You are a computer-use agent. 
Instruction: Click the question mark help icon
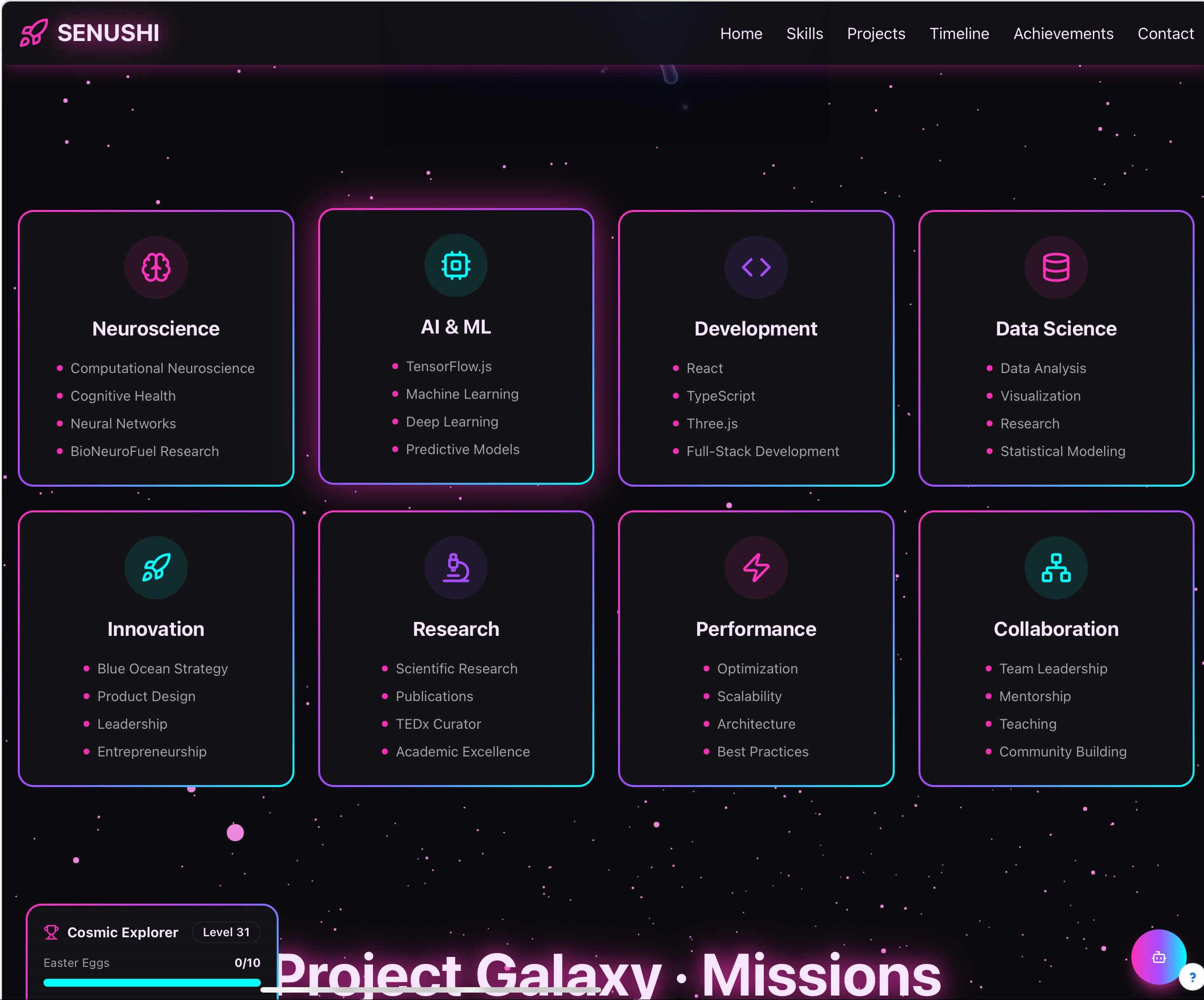[1192, 977]
